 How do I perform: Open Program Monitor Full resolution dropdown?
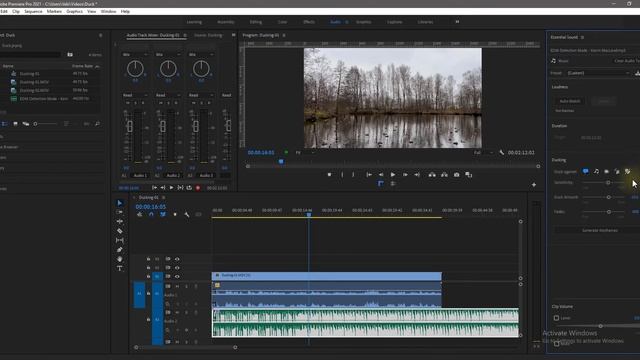click(x=483, y=153)
